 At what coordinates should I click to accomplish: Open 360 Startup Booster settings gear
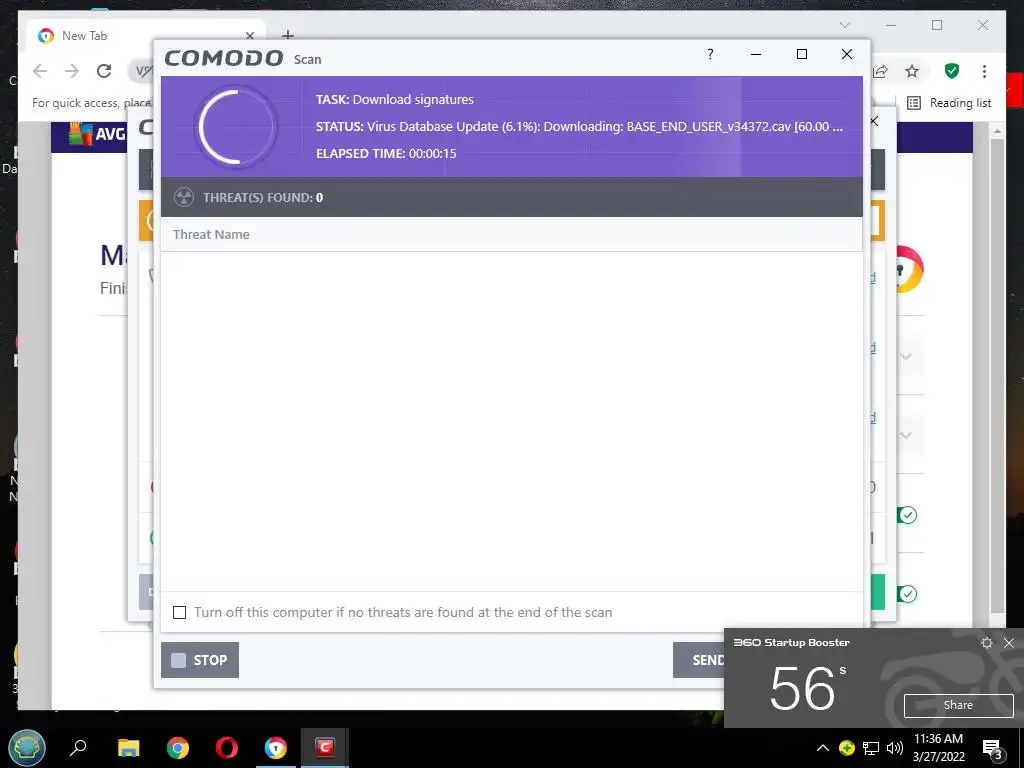(987, 643)
